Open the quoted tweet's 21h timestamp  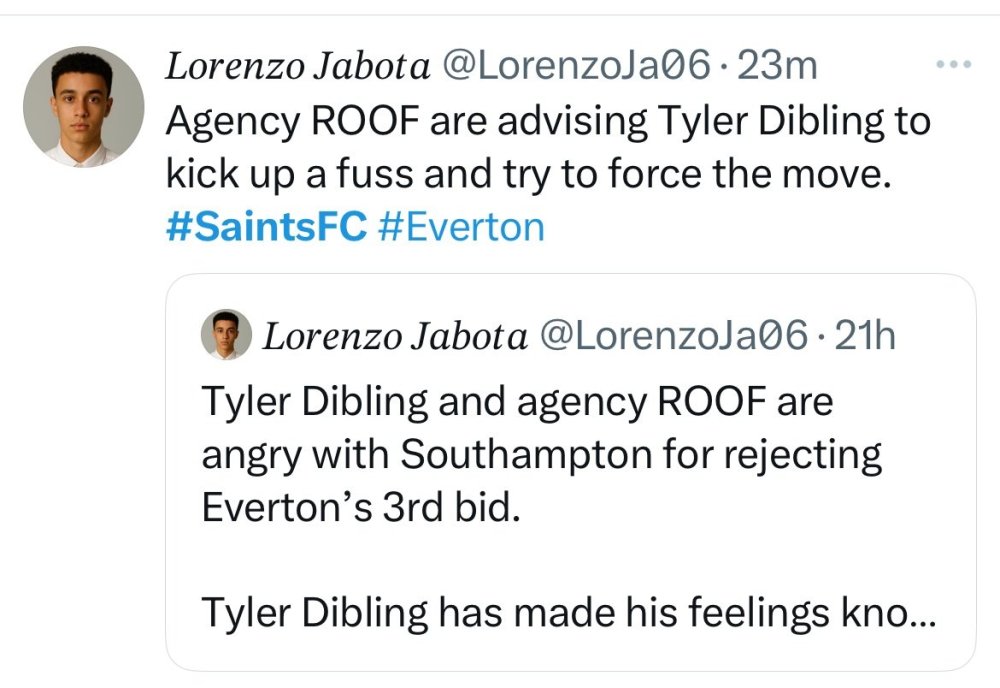click(865, 337)
